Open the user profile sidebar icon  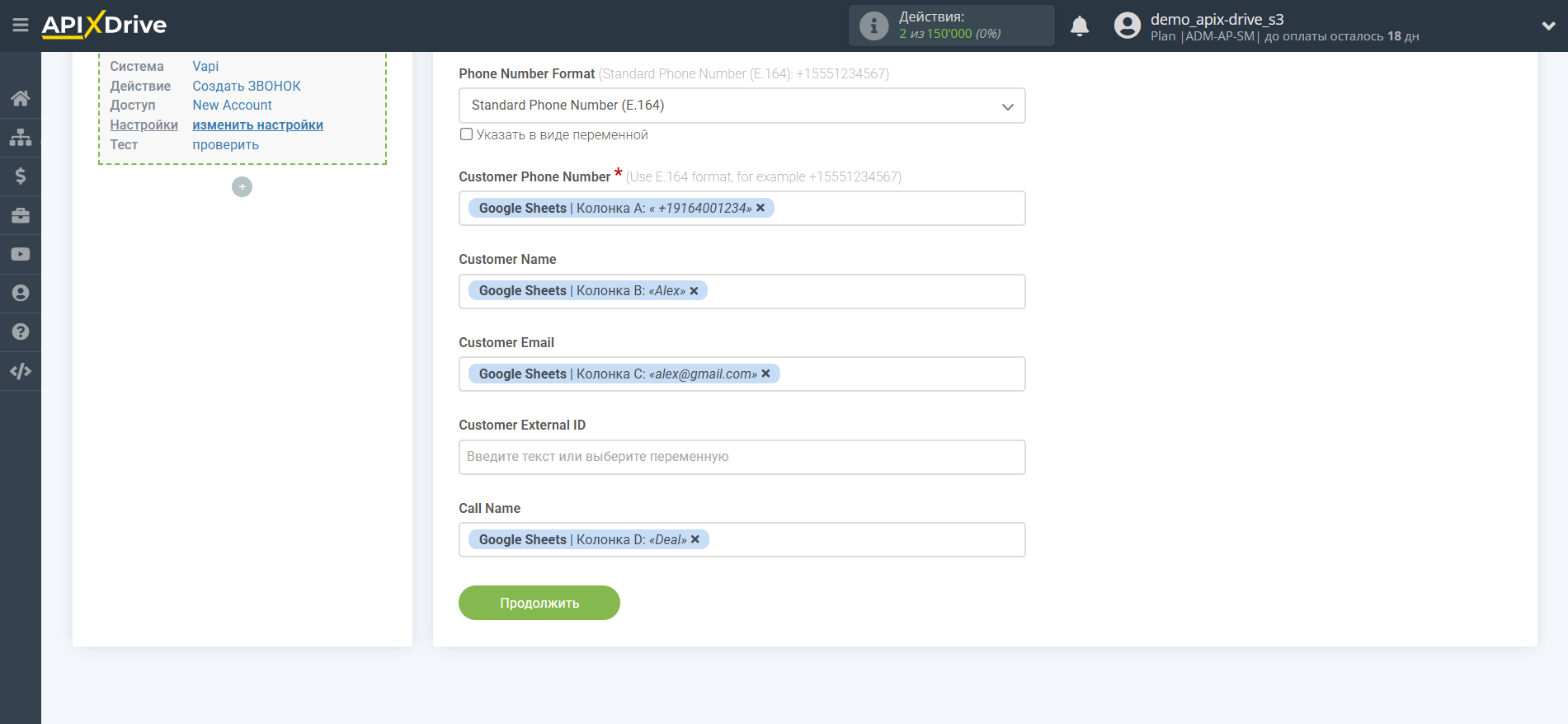[x=21, y=293]
